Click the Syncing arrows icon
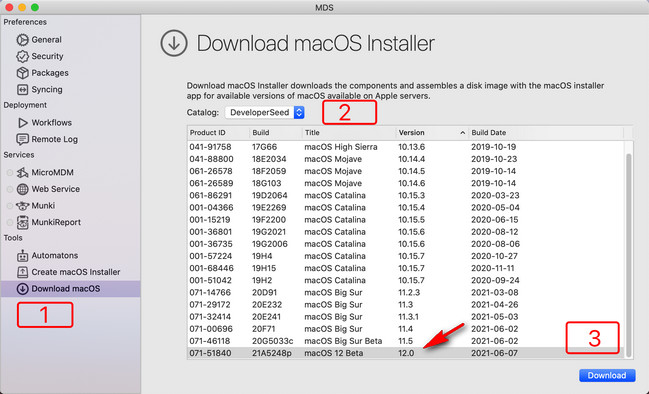The height and width of the screenshot is (394, 649). (22, 89)
